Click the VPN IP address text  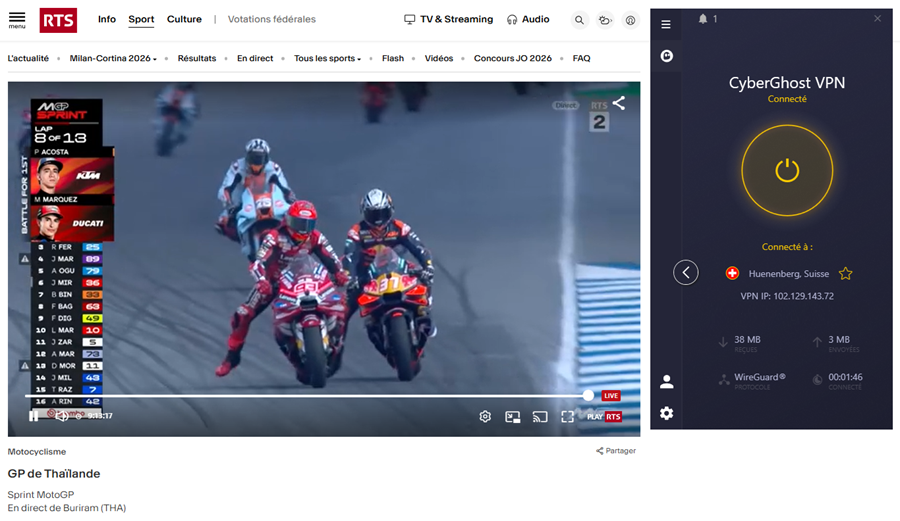(x=787, y=296)
